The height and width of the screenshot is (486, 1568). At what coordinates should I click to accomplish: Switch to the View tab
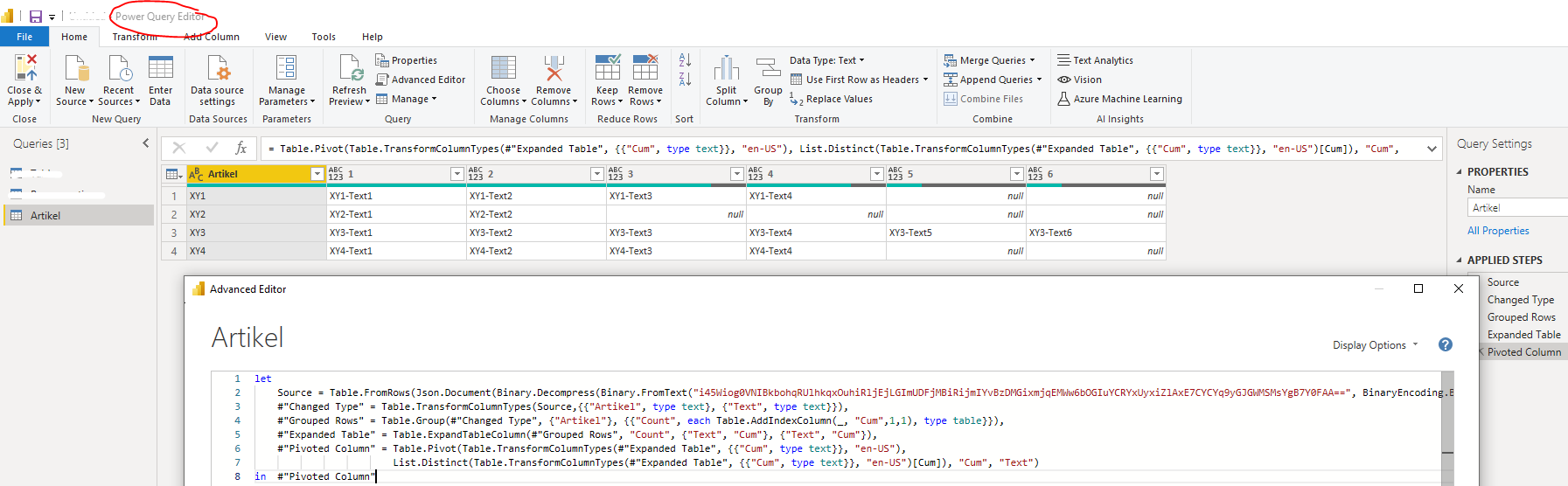[x=275, y=37]
